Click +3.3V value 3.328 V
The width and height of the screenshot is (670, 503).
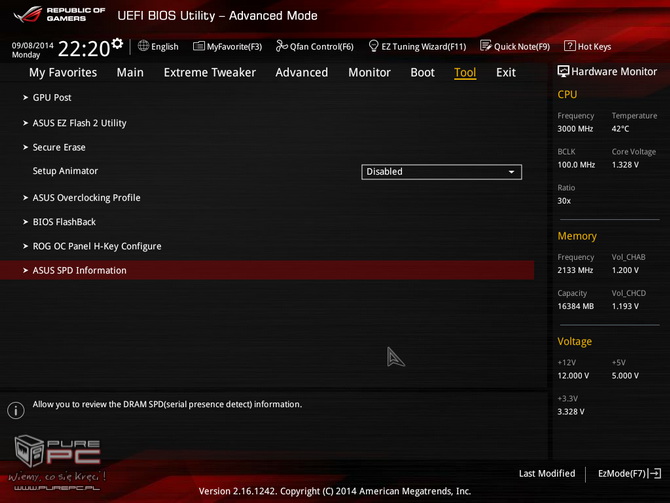[x=571, y=412]
